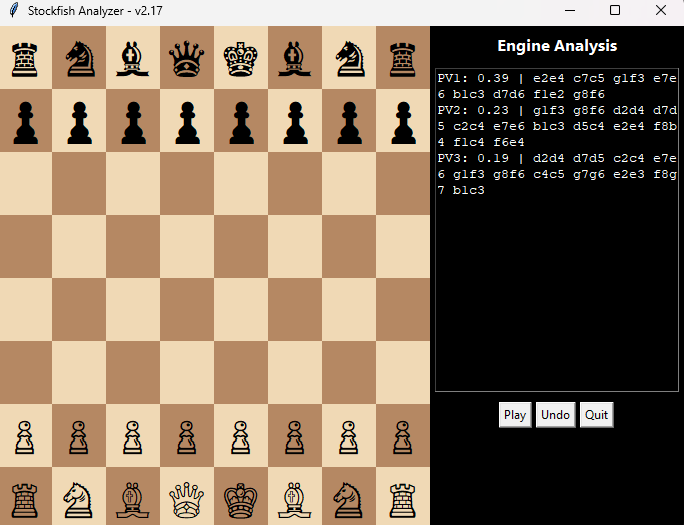The width and height of the screenshot is (684, 525).
Task: Select the black rook on a8
Action: click(24, 59)
